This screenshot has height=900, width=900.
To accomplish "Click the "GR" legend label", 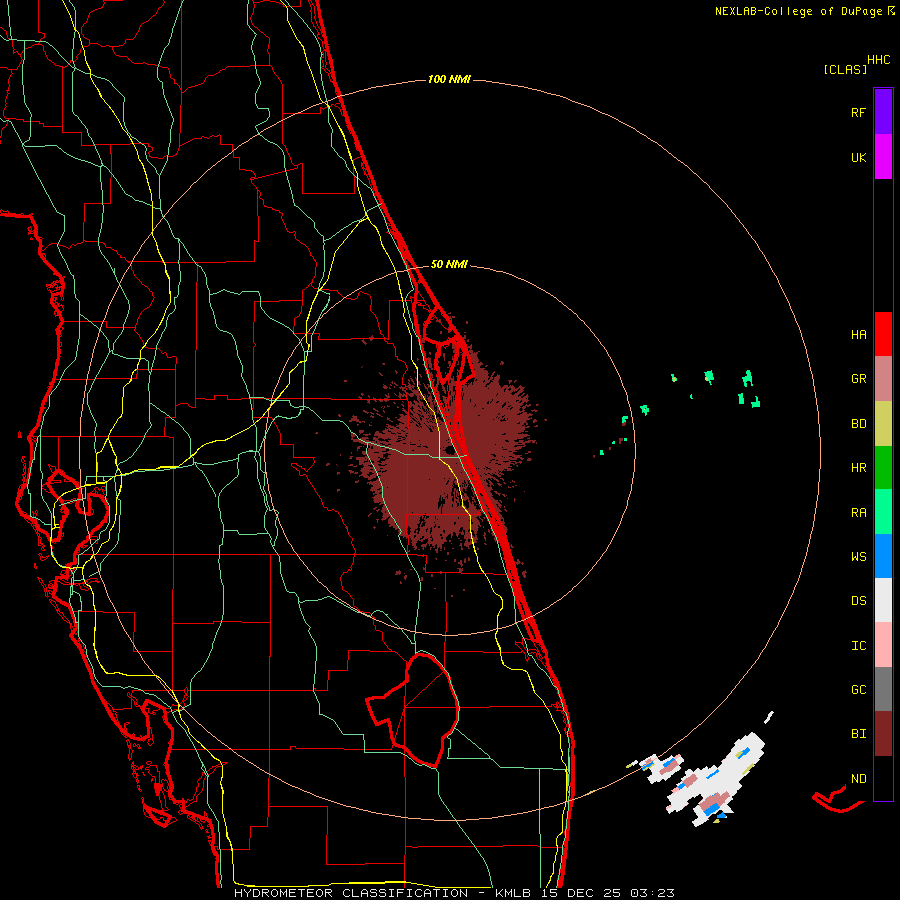I will tap(858, 379).
